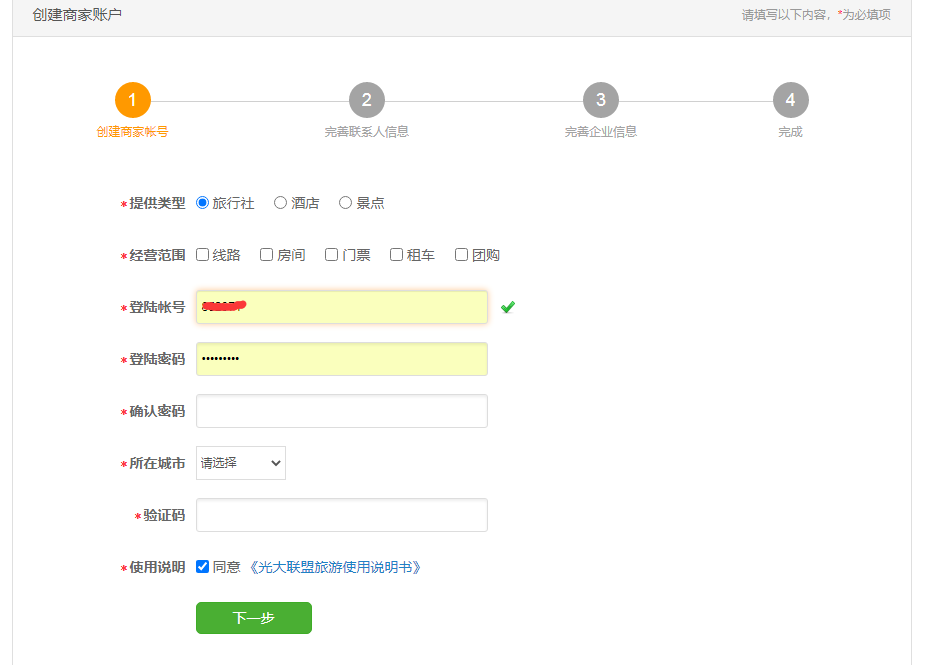Viewport: 925px width, 665px height.
Task: Click the step 1 orange circle icon
Action: 133,100
